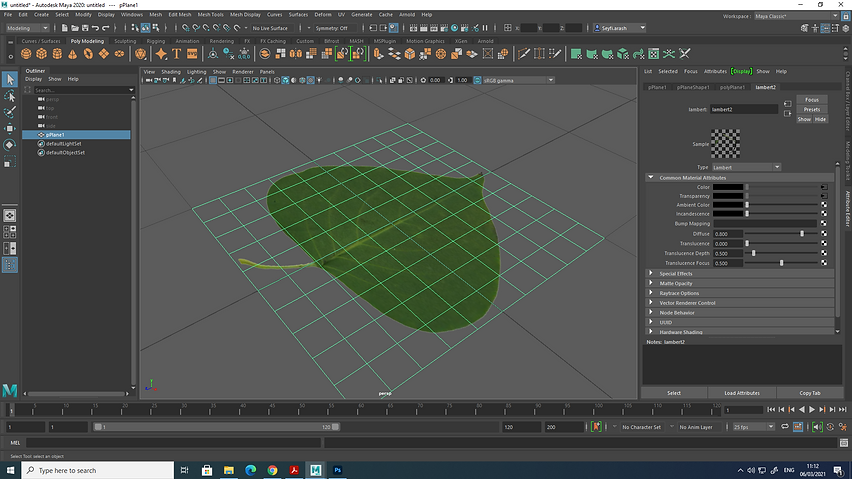Click the Translucence Focus slider handle
852x479 pixels.
pos(781,263)
